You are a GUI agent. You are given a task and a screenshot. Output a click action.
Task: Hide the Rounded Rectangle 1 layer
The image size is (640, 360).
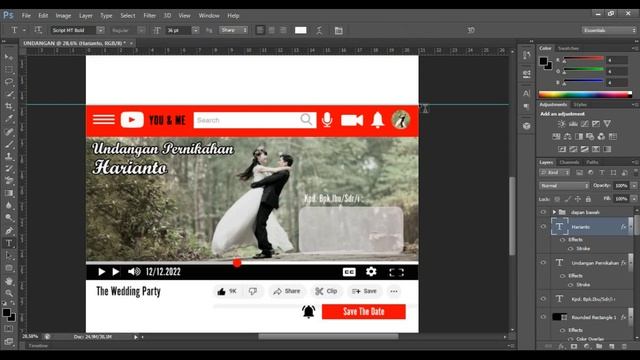(x=543, y=317)
